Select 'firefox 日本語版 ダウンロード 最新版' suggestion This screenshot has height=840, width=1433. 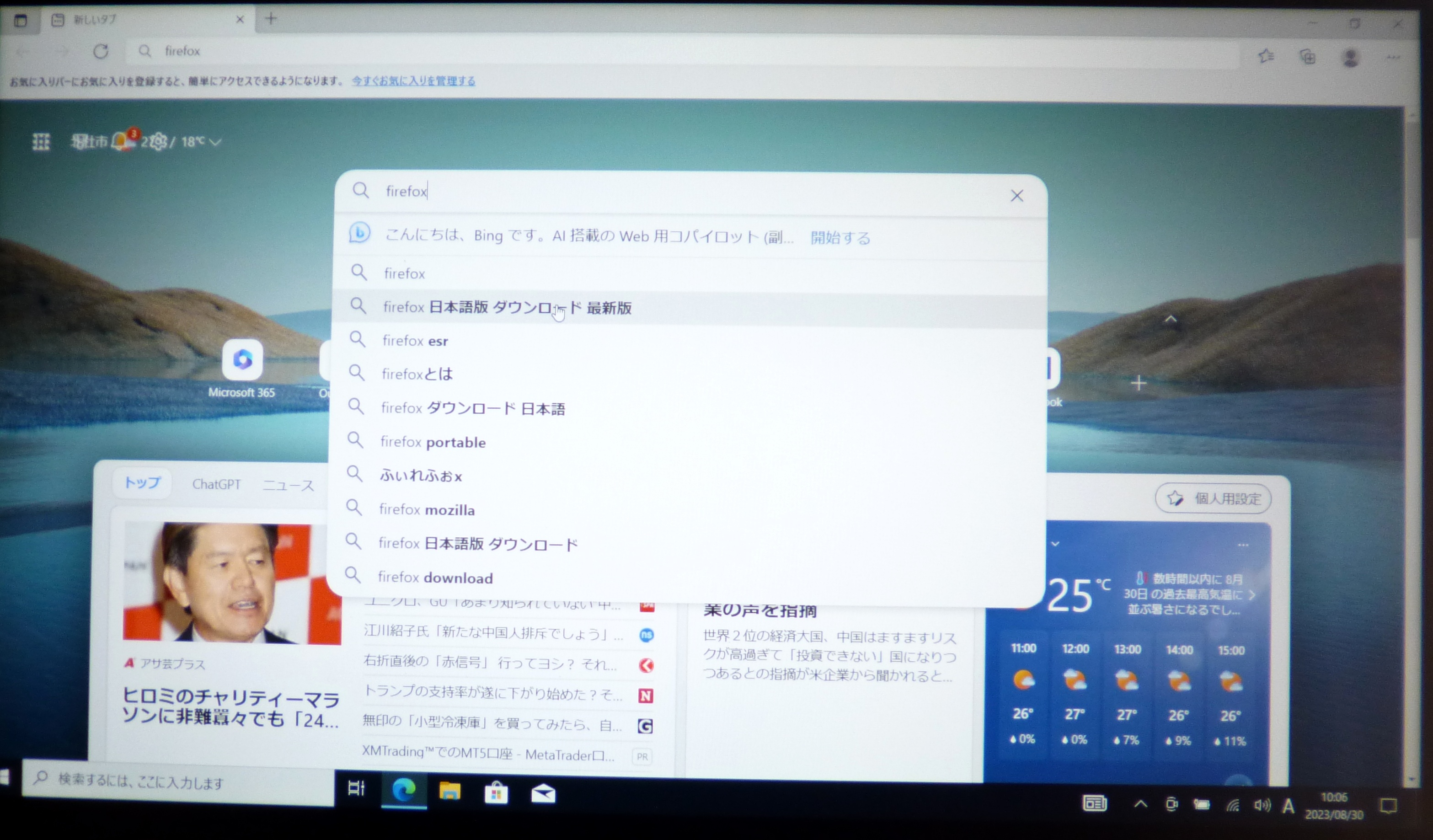688,308
